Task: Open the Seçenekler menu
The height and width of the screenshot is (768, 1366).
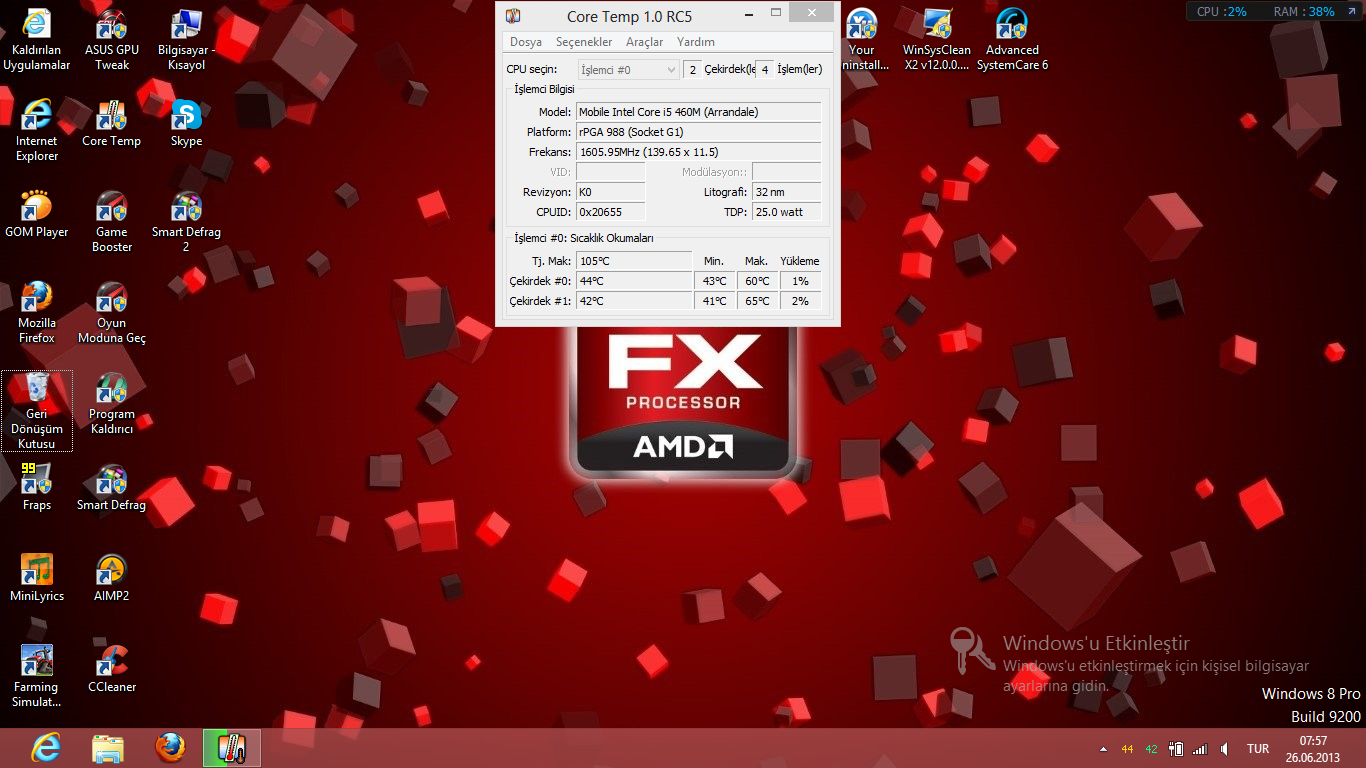Action: coord(584,42)
